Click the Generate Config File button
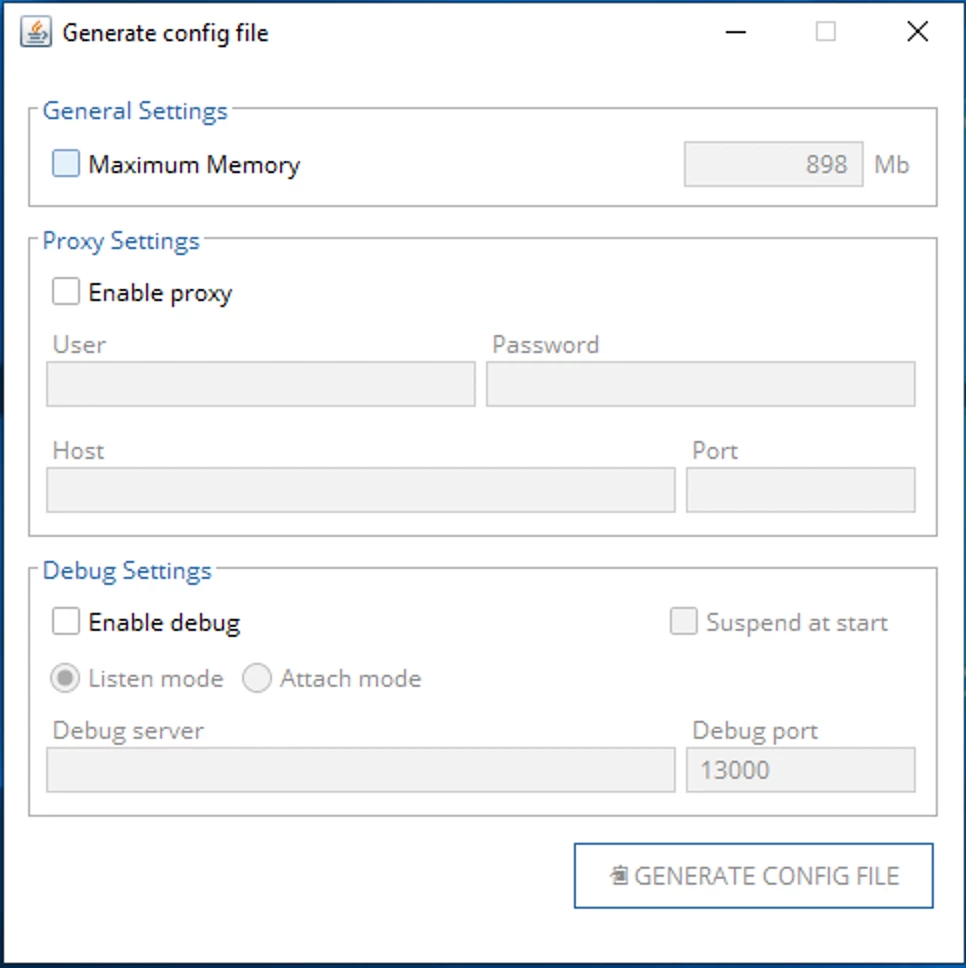Viewport: 966px width, 968px height. [753, 875]
